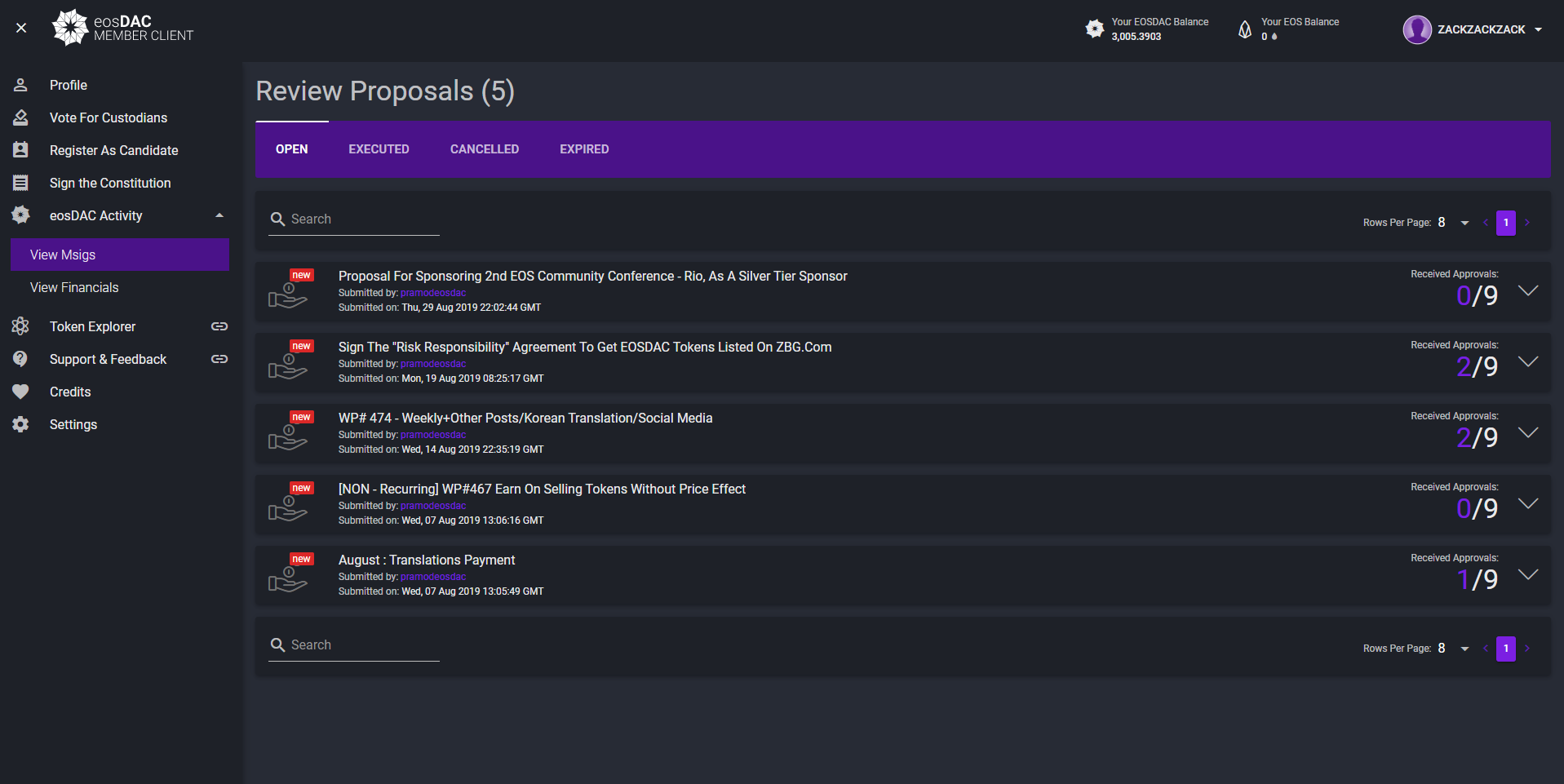
Task: Click the EOS balance logo icon
Action: pos(1245,29)
